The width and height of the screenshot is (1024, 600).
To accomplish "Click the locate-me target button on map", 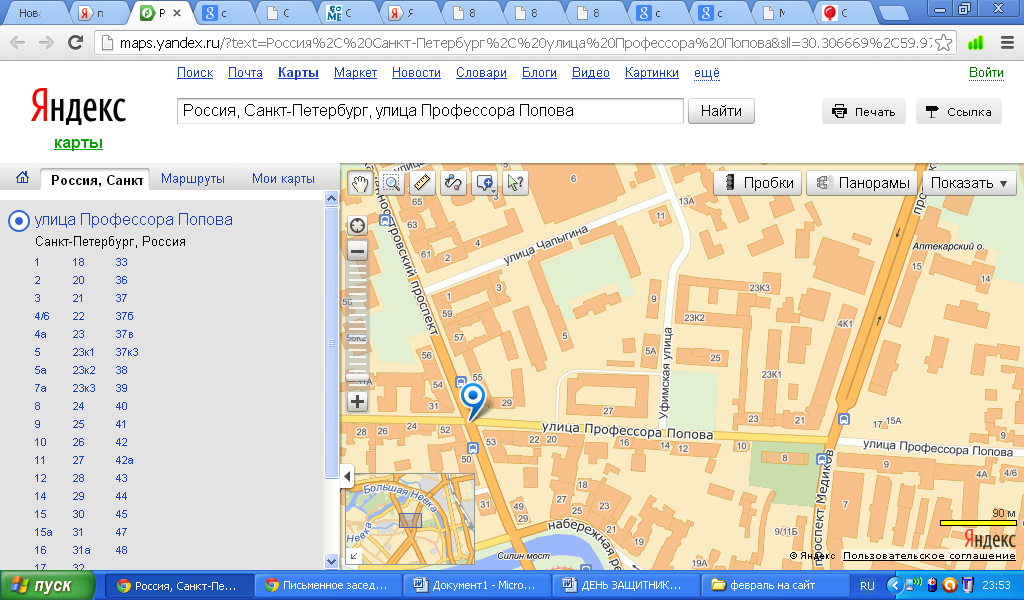I will (x=357, y=226).
